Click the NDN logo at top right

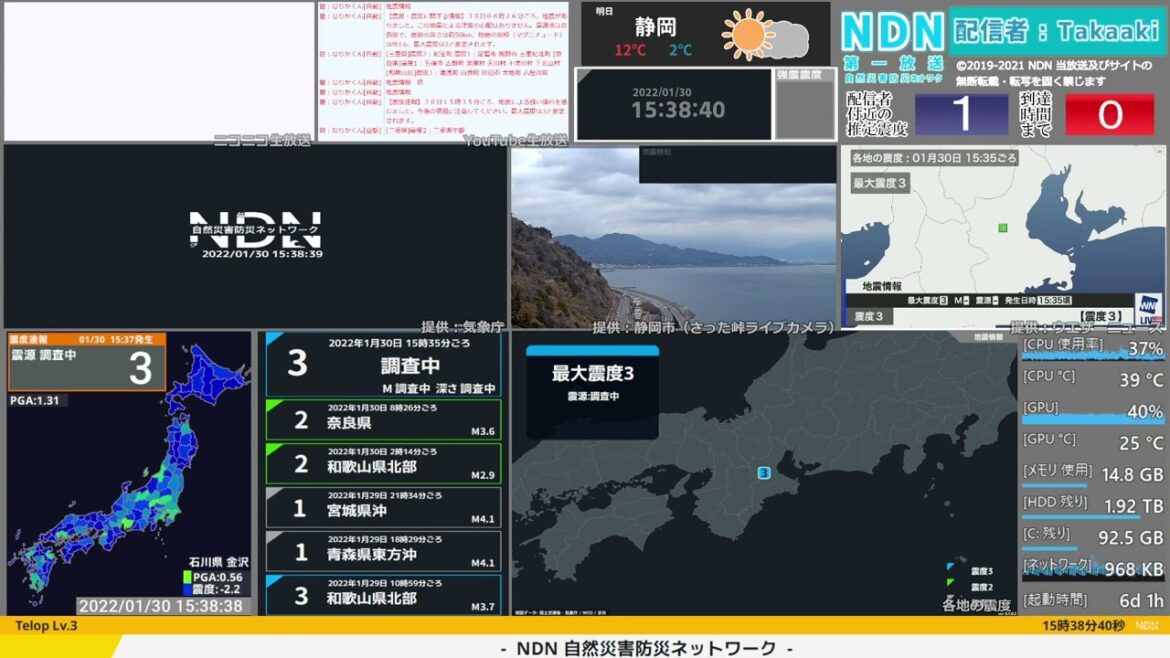coord(893,33)
